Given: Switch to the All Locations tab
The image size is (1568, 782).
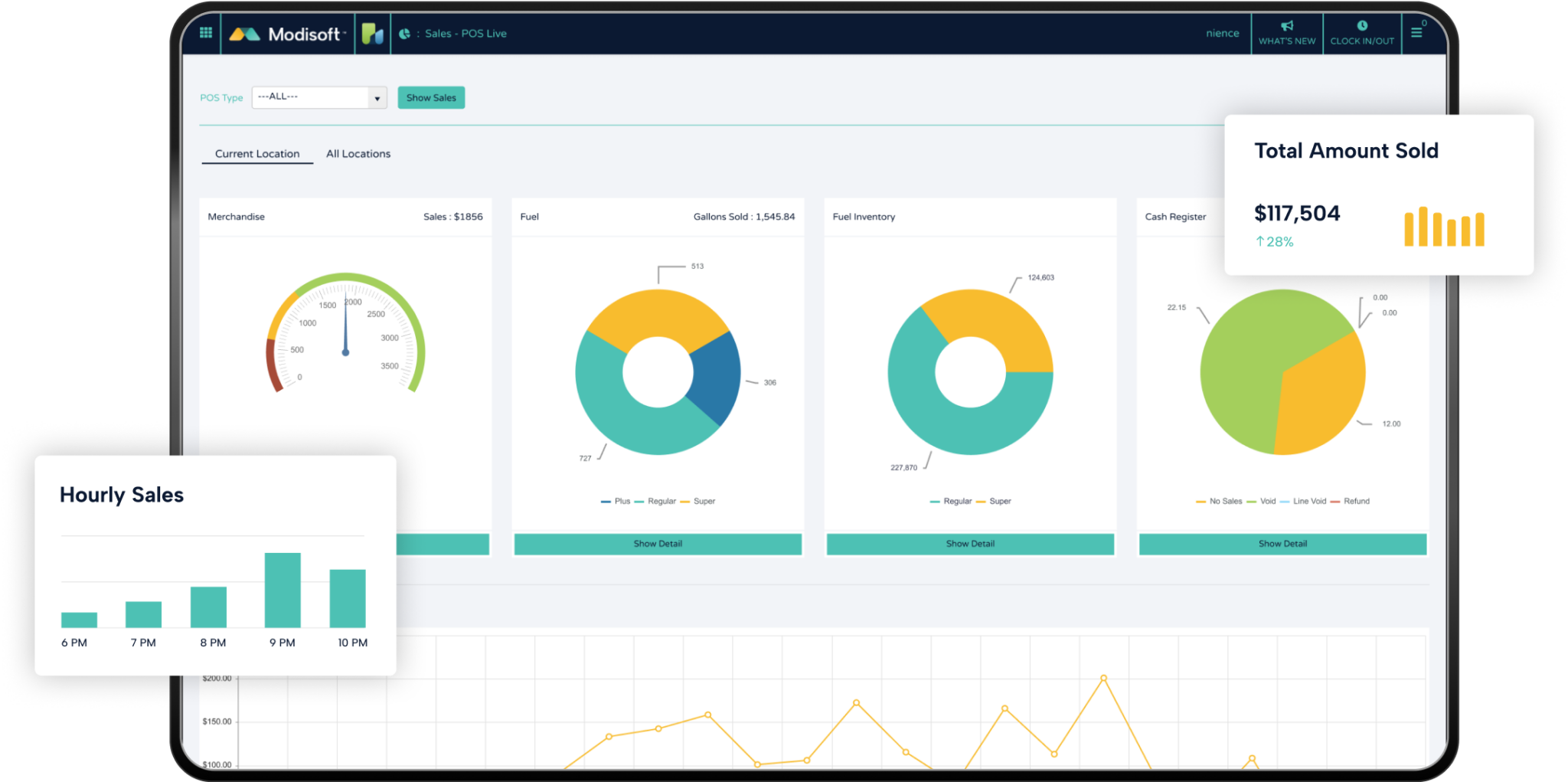Looking at the screenshot, I should [x=358, y=154].
